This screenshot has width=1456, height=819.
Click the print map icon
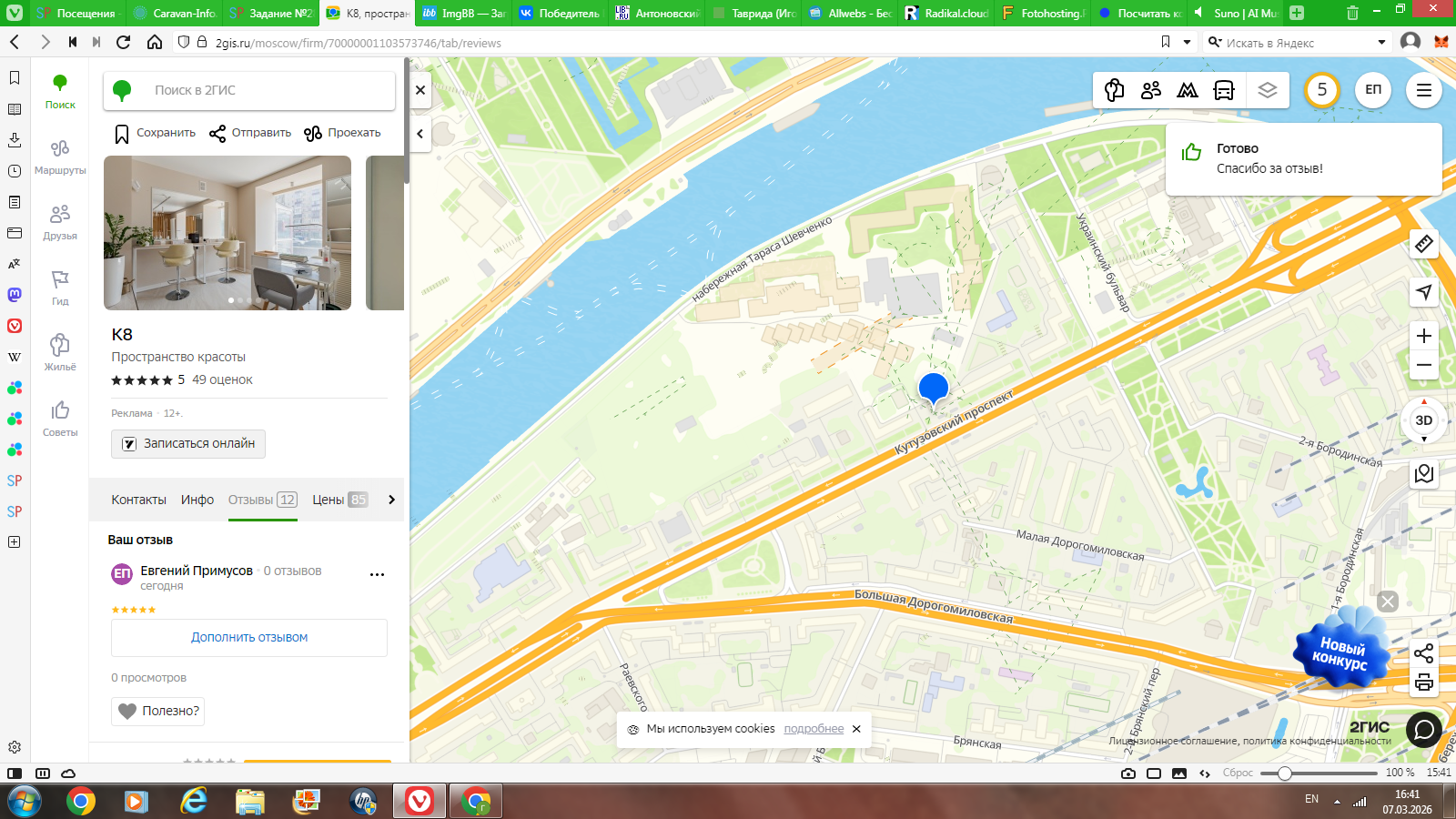point(1423,682)
